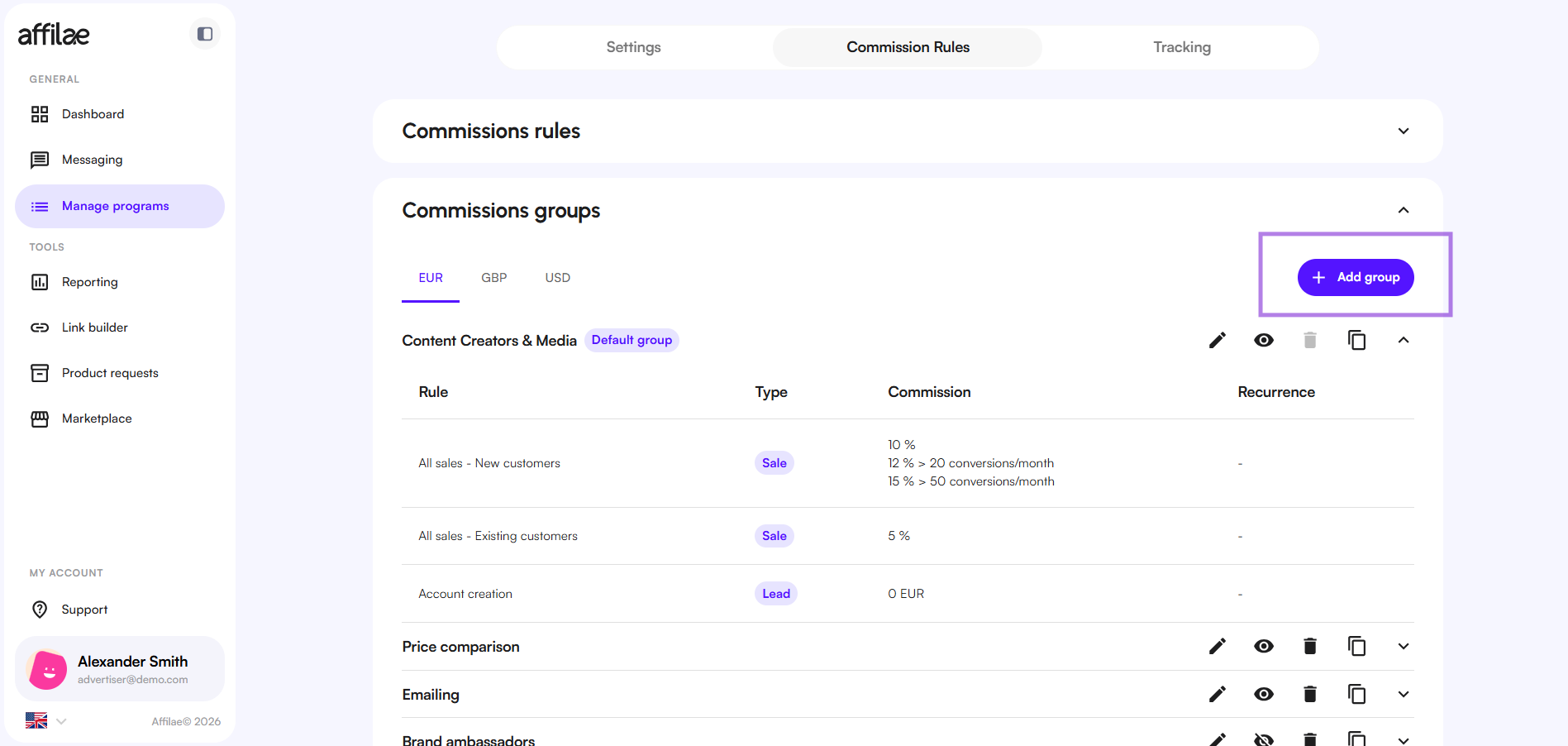Click the 0 EUR commission value

point(906,594)
